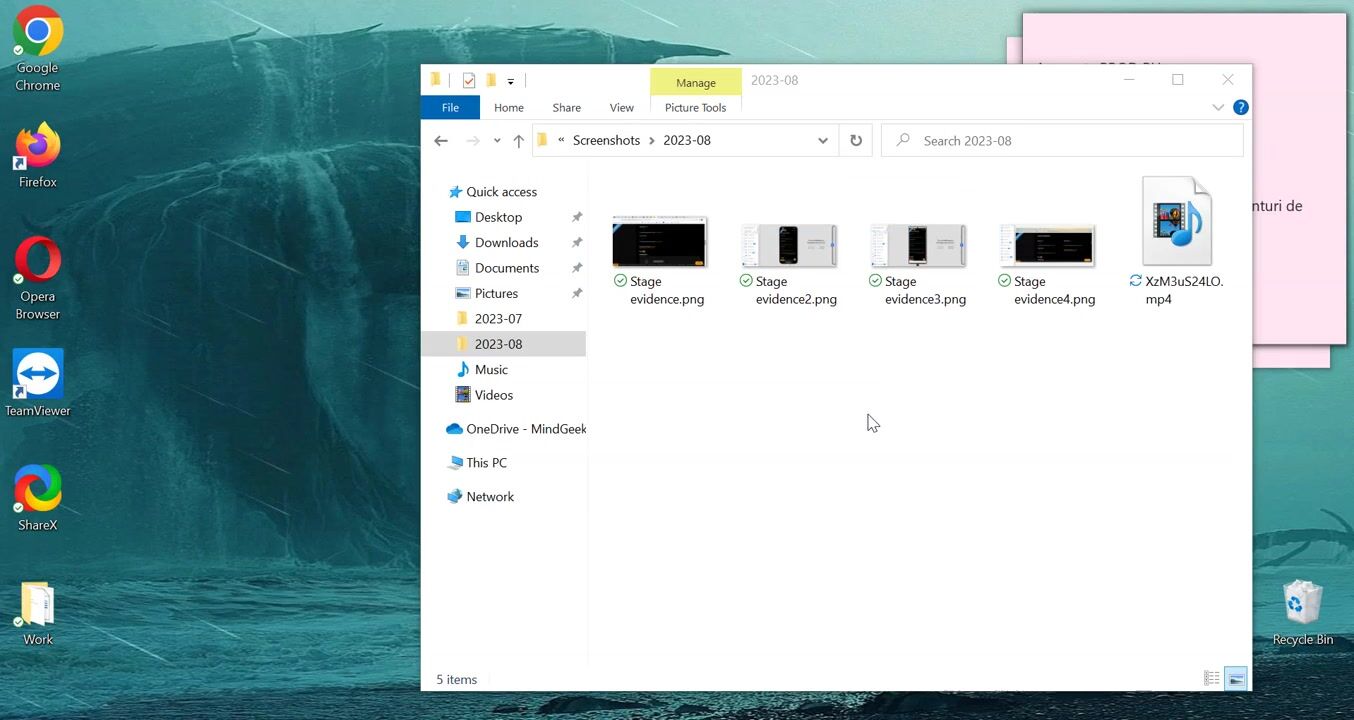This screenshot has width=1354, height=720.
Task: Open the View ribbon tab
Action: (621, 108)
